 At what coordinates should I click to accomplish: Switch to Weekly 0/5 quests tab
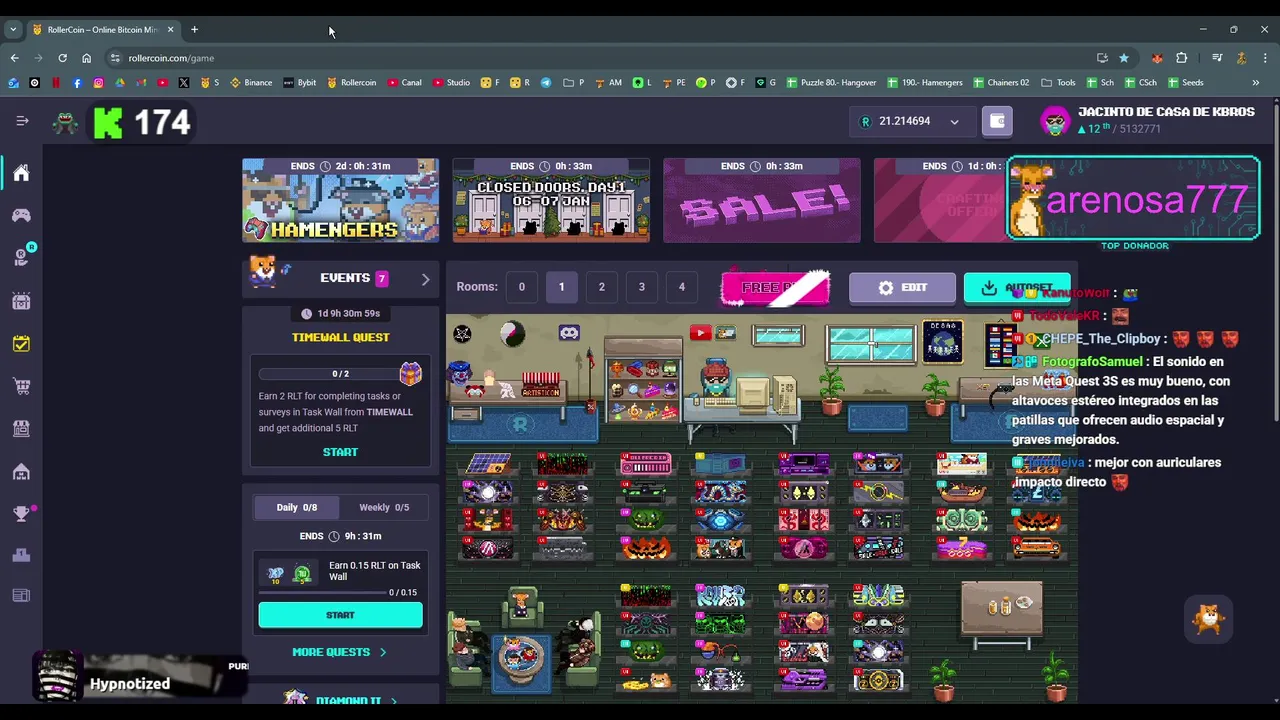point(384,507)
